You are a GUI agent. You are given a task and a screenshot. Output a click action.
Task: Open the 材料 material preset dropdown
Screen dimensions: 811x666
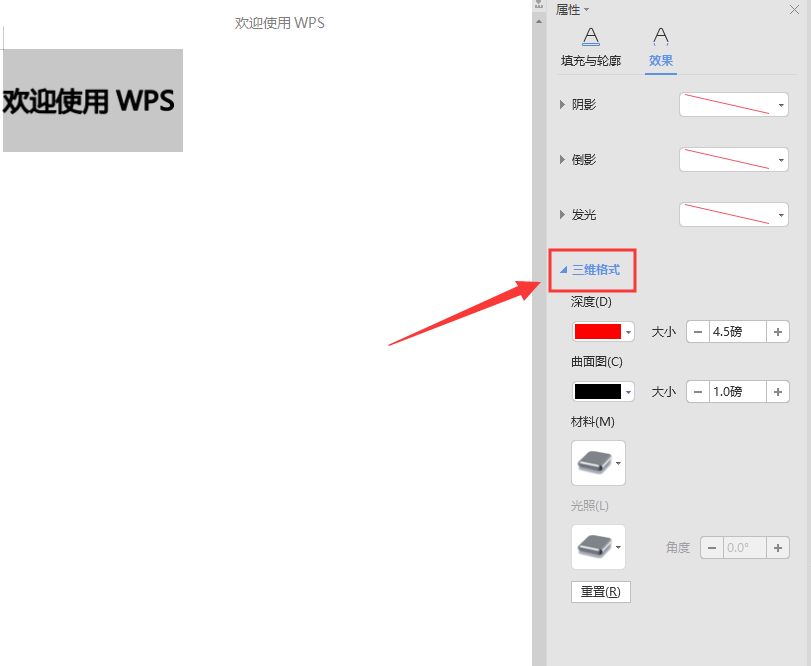(x=598, y=463)
